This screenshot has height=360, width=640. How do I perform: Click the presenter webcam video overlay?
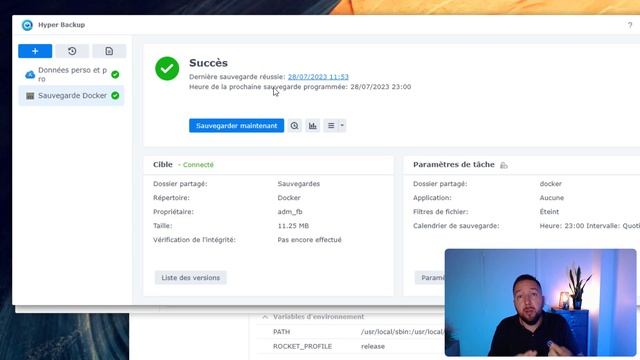point(540,302)
